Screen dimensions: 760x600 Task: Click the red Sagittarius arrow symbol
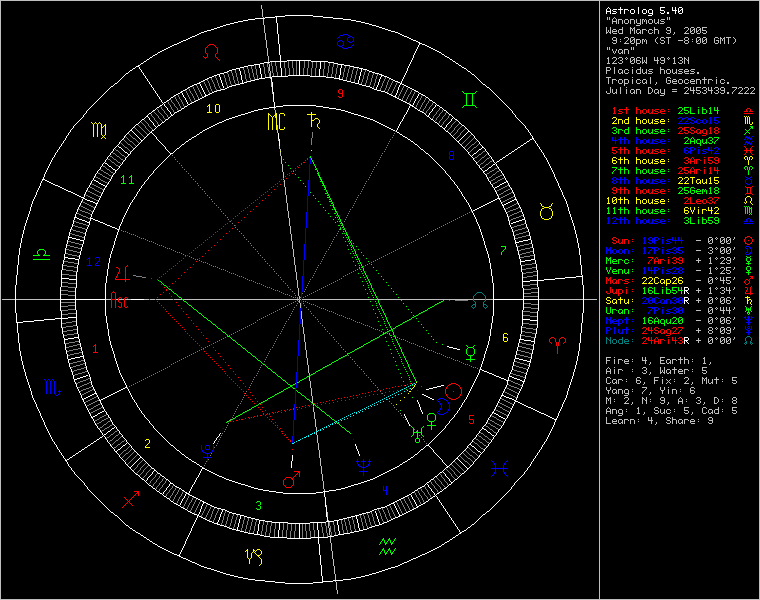click(x=131, y=500)
